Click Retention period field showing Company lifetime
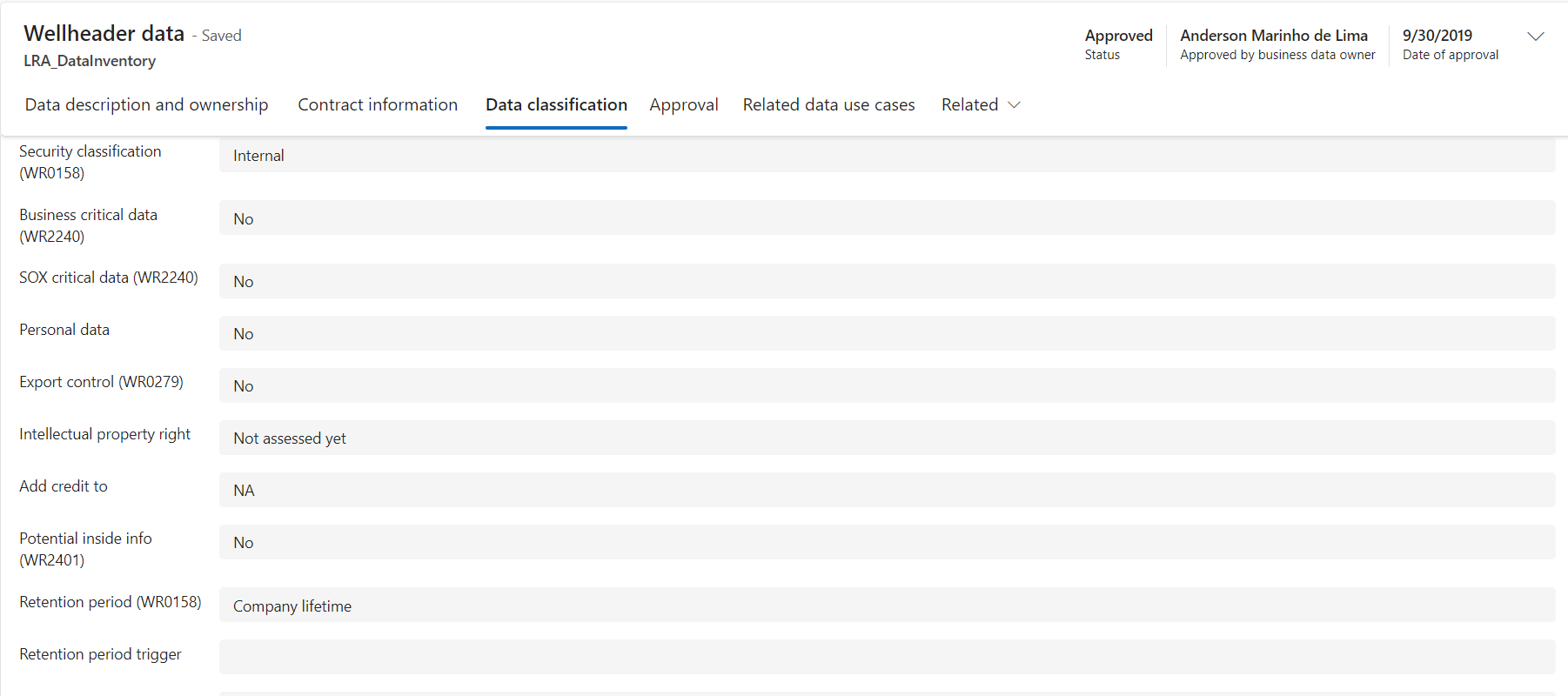The image size is (1568, 696). click(886, 606)
